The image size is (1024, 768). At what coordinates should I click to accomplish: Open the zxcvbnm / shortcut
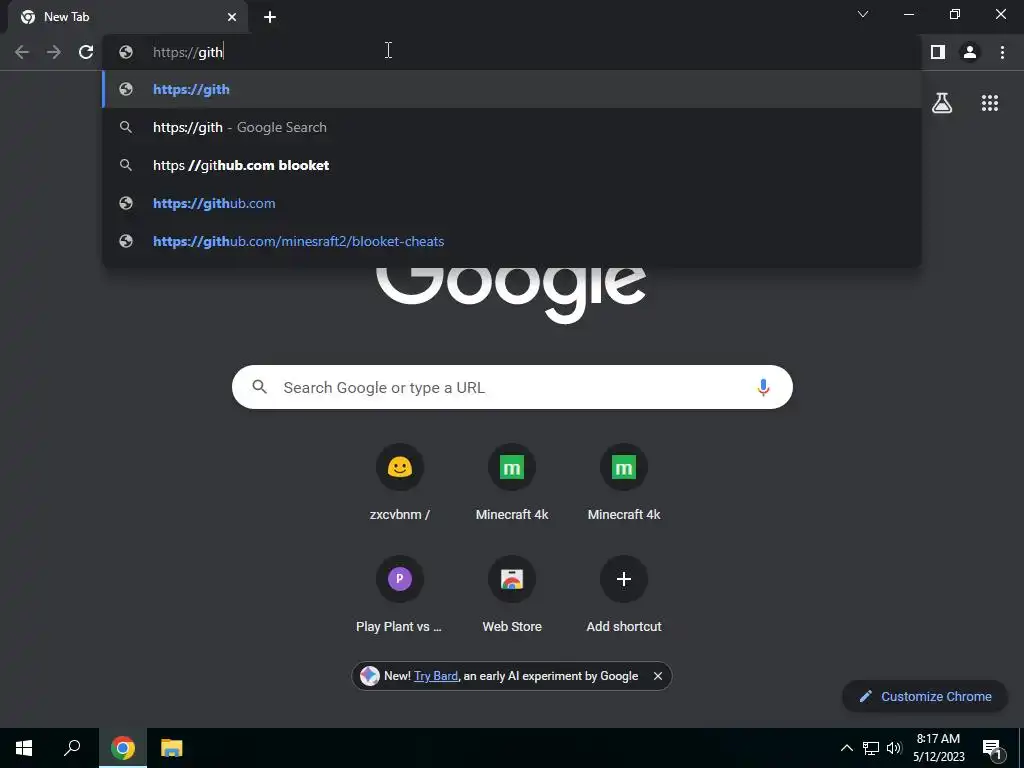click(400, 483)
